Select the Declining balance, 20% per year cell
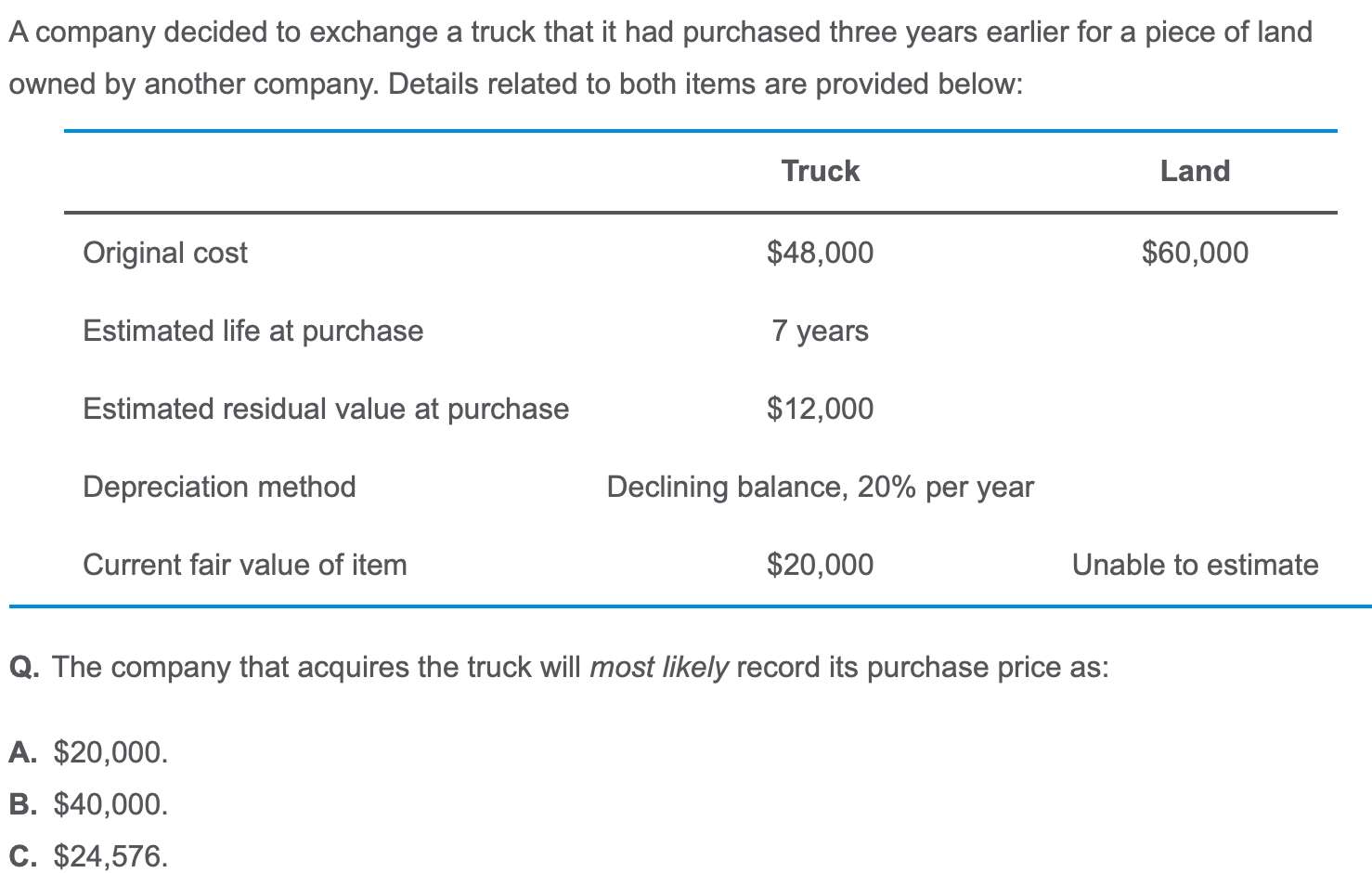 point(820,487)
